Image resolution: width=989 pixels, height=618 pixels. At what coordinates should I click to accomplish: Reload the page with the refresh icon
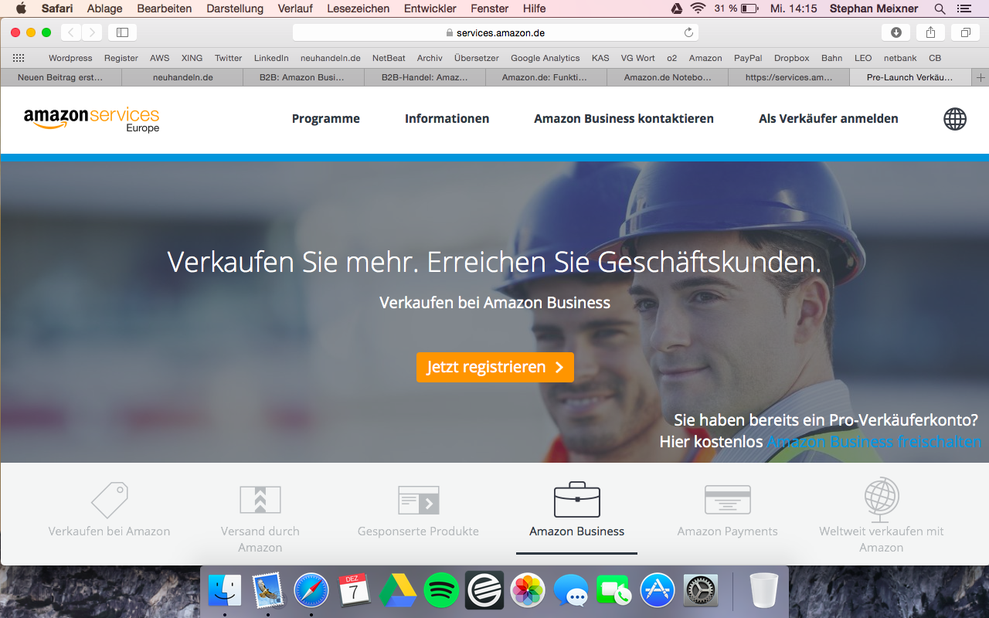coord(688,32)
